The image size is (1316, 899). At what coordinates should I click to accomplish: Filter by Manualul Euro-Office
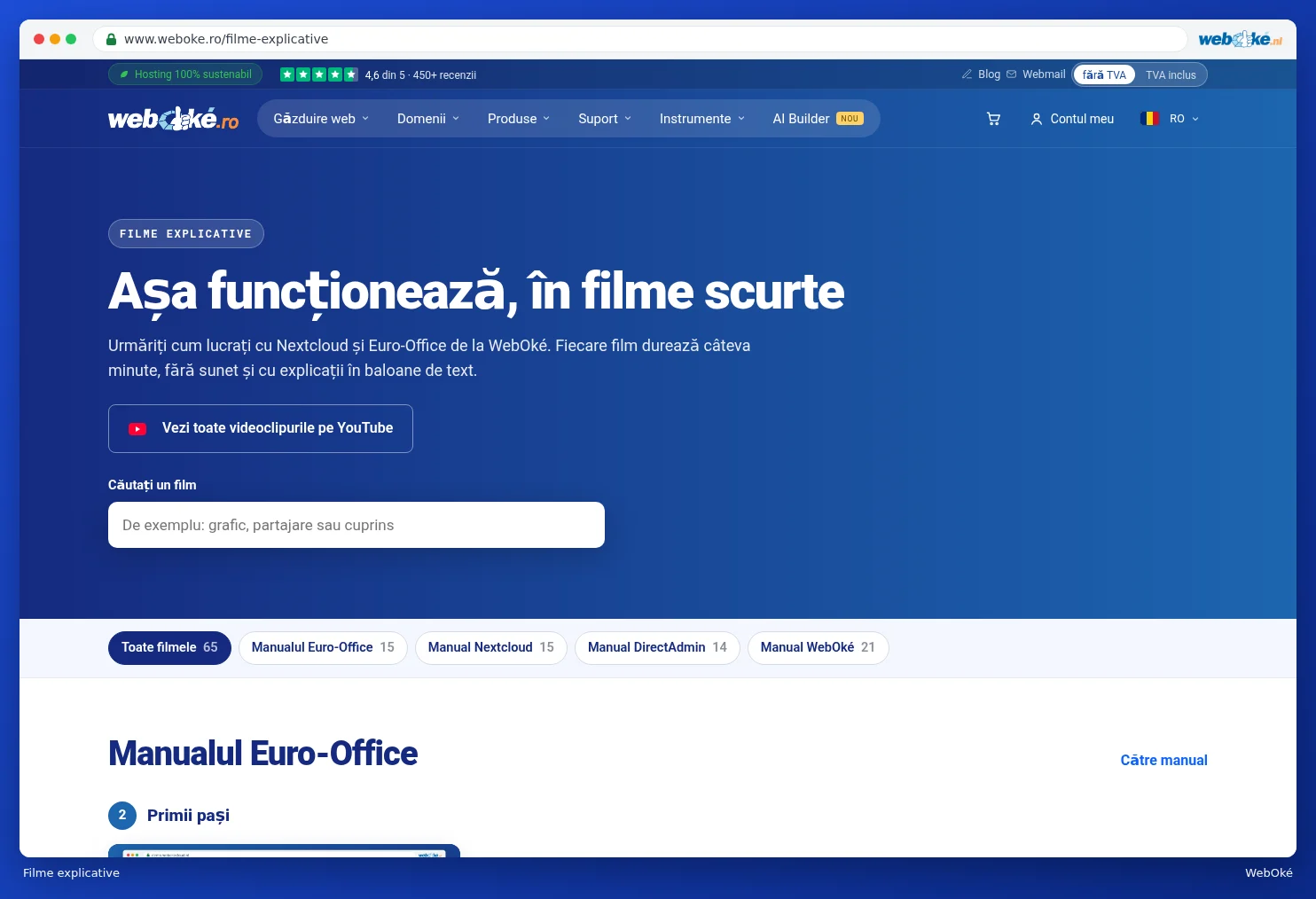click(323, 647)
